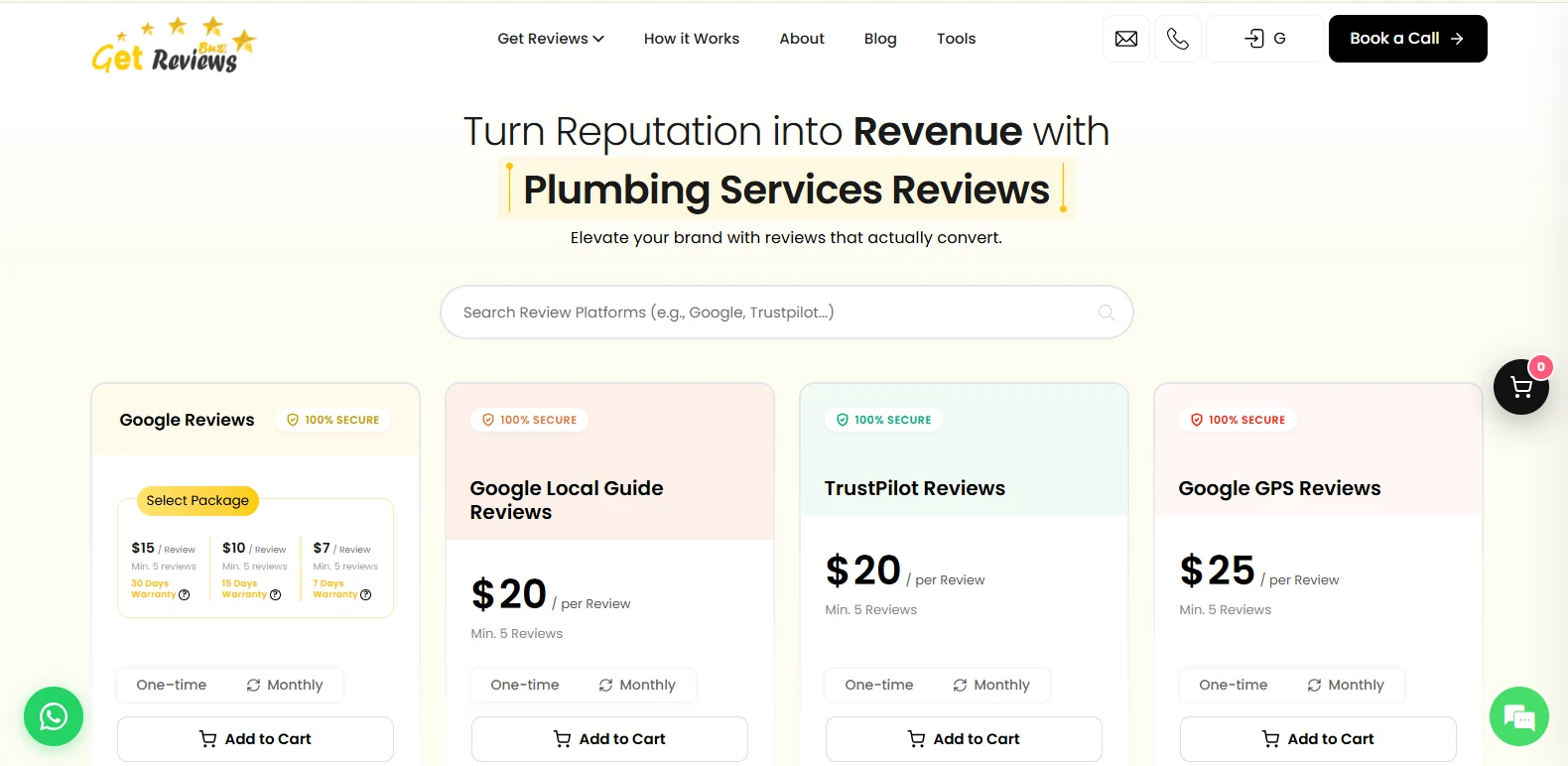Image resolution: width=1568 pixels, height=766 pixels.
Task: Click the phone icon in header
Action: 1178,39
